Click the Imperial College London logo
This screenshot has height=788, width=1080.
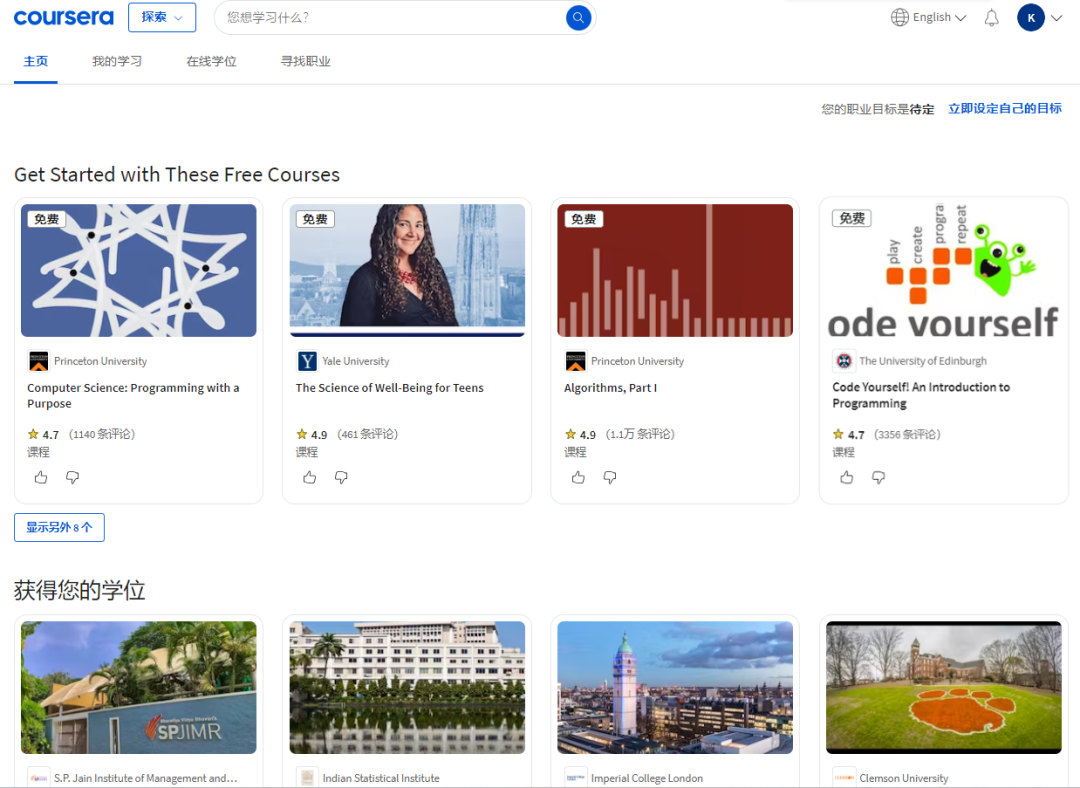(x=575, y=778)
